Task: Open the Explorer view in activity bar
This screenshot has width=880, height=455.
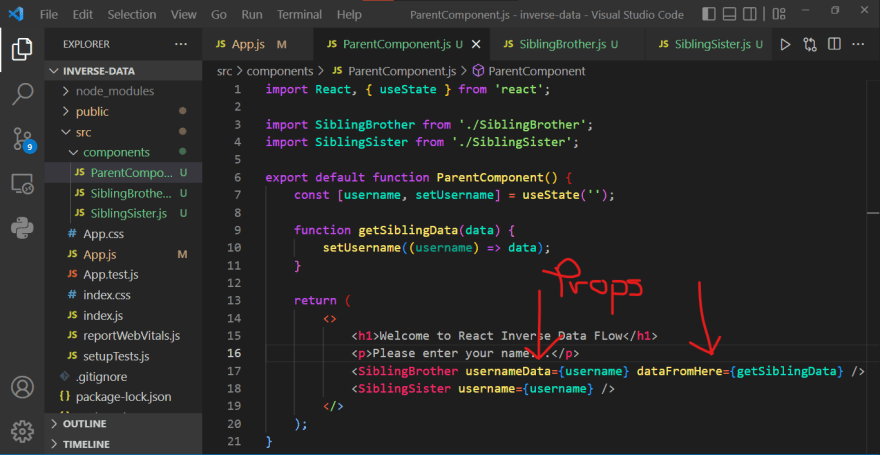Action: click(22, 49)
